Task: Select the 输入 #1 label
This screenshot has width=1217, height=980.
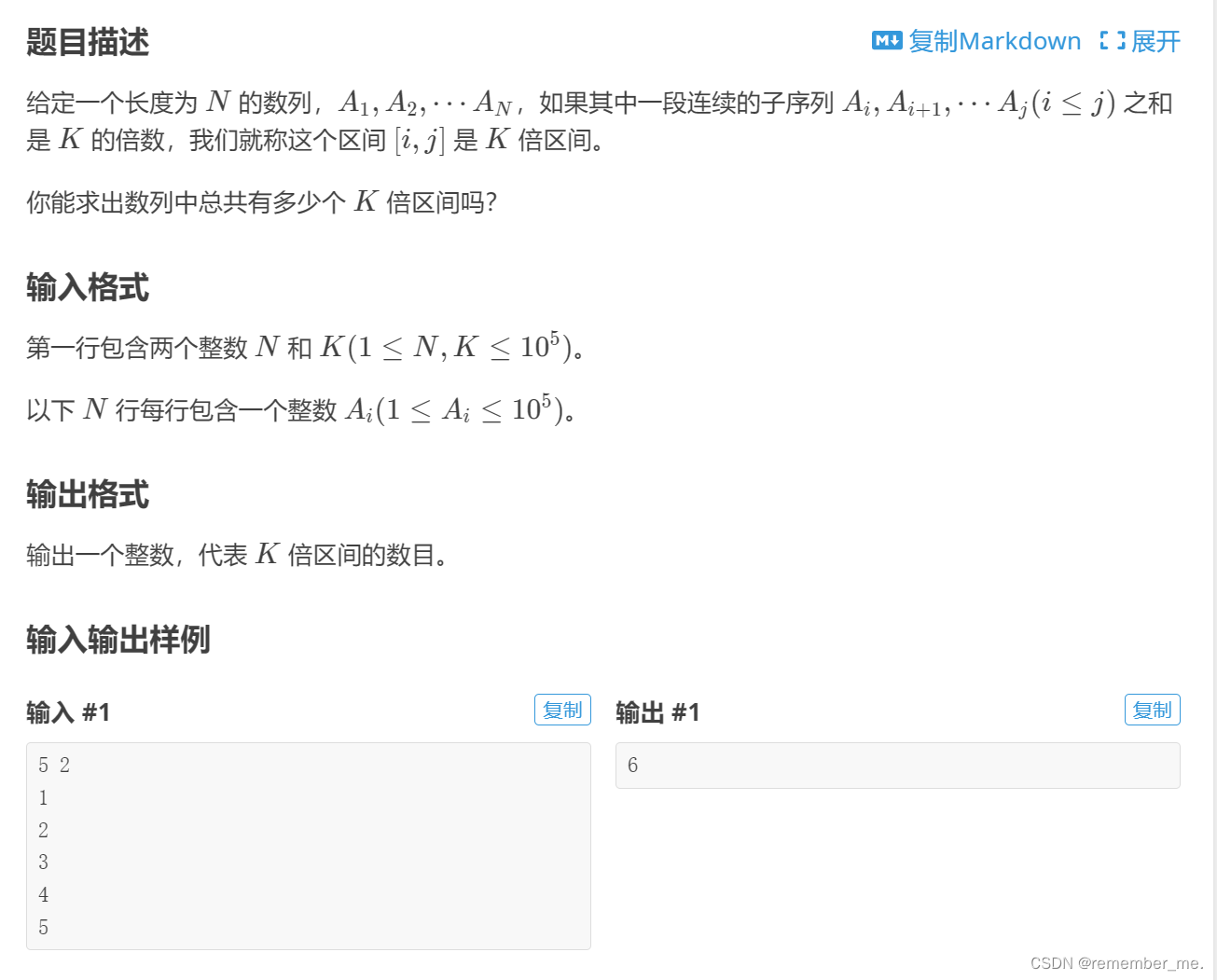Action: click(x=69, y=711)
